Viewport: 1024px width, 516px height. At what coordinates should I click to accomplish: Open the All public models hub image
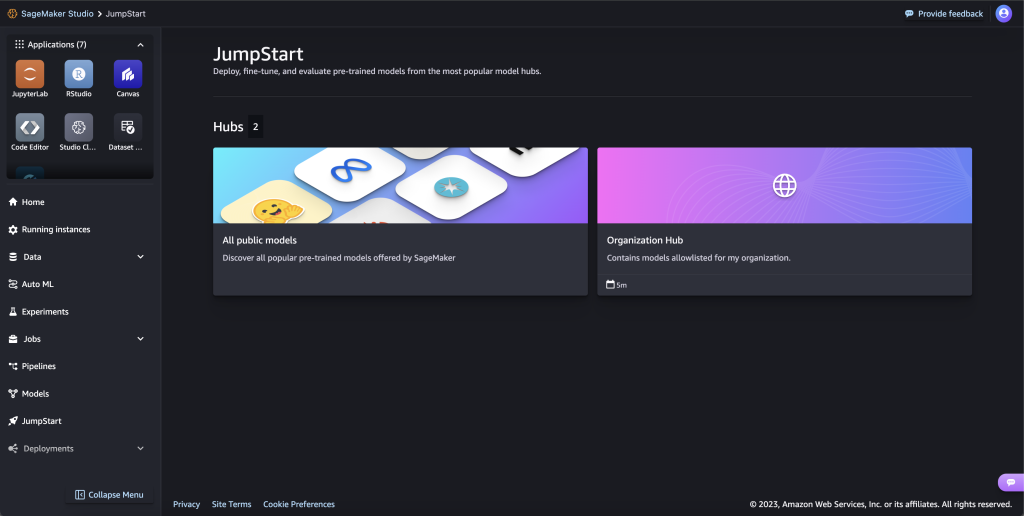point(400,185)
